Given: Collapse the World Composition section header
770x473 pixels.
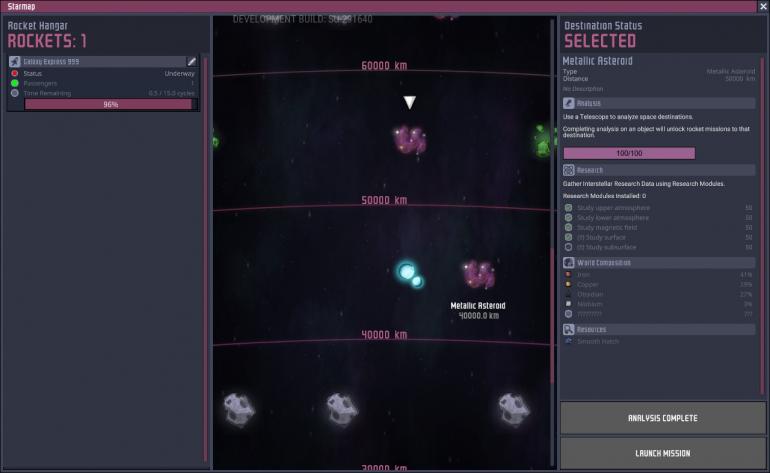Looking at the screenshot, I should 659,262.
